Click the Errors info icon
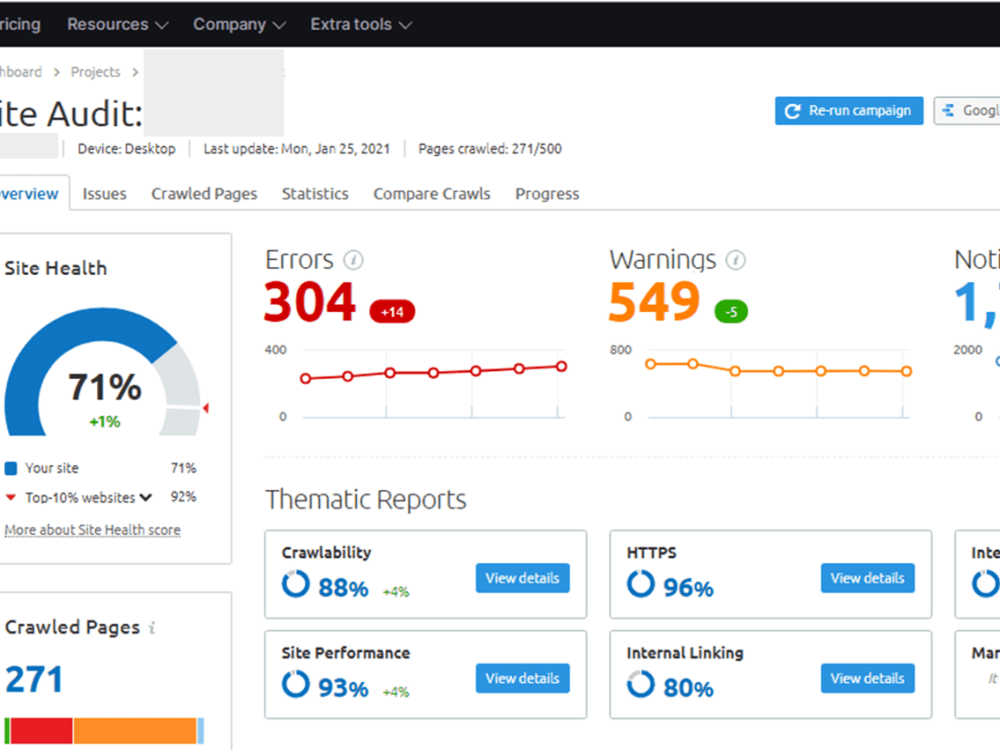Screen dimensions: 1000x750 pos(353,260)
